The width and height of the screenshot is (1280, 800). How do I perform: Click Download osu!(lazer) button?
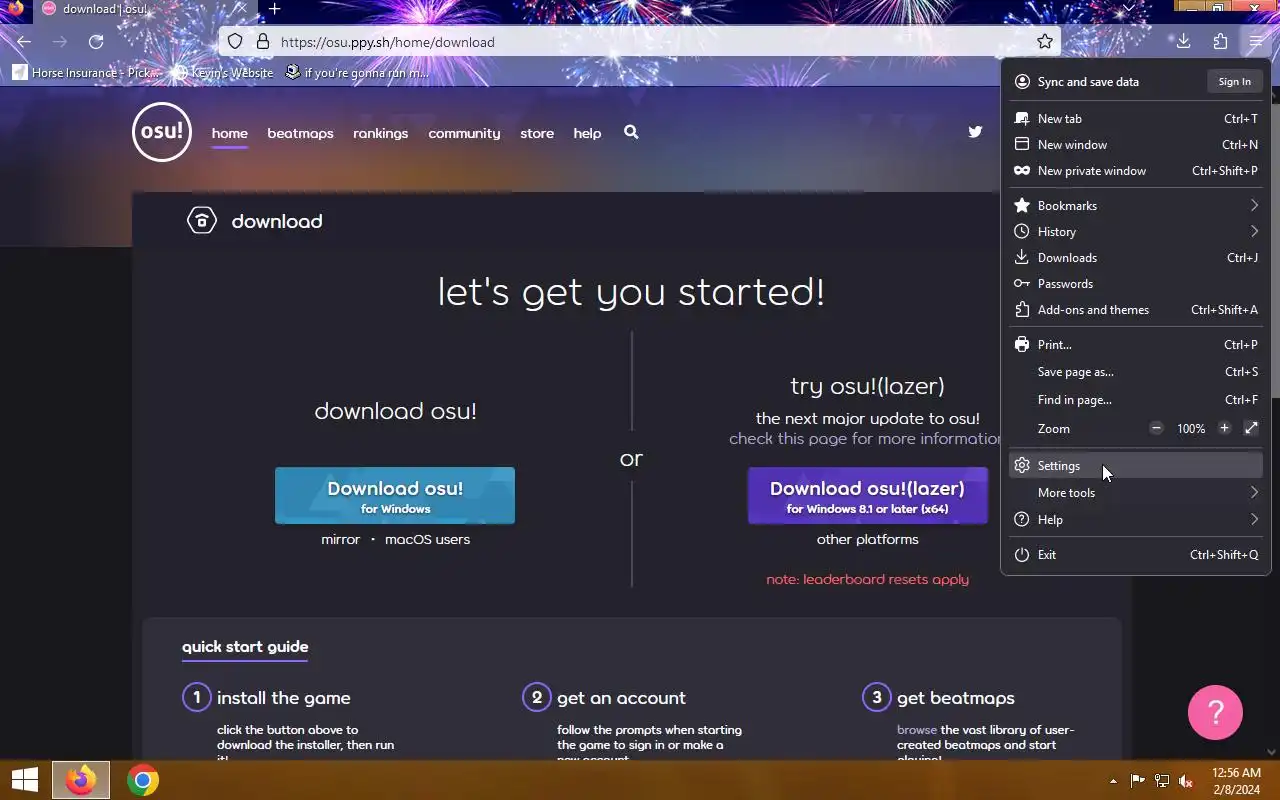click(867, 495)
